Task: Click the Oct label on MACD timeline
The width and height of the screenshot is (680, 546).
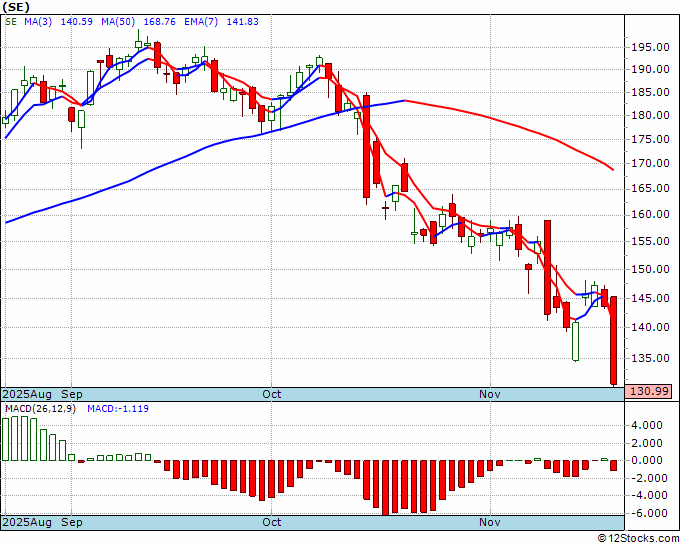Action: [x=272, y=522]
